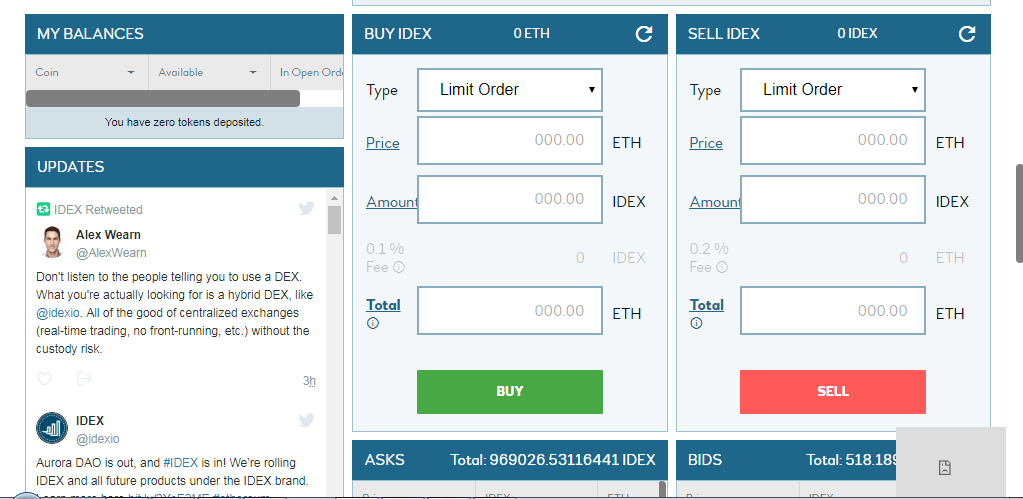Focus the buy Price input field
The height and width of the screenshot is (499, 1023).
point(510,141)
